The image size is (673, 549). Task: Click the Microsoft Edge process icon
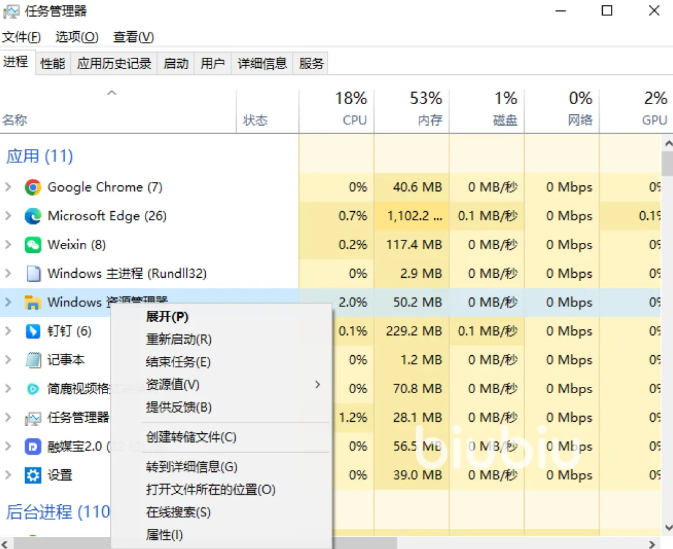(x=33, y=216)
